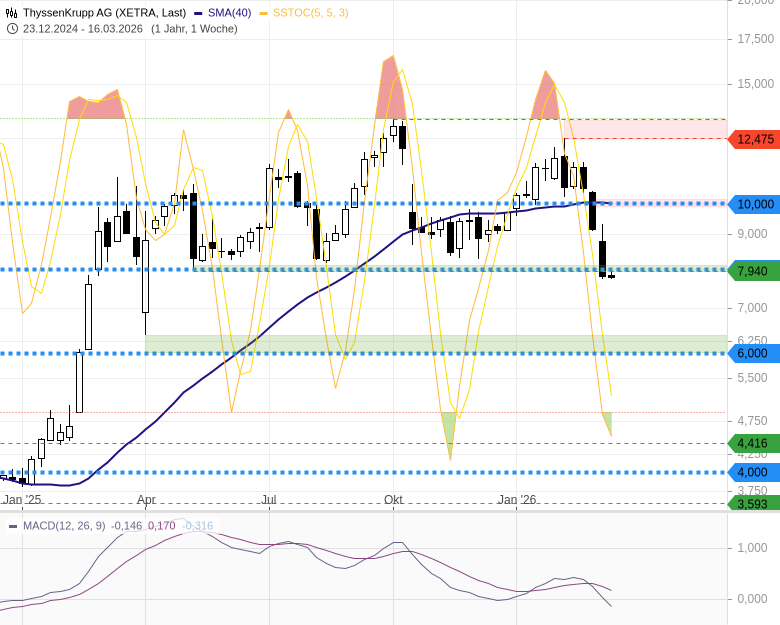Click the blue 6,000 price label
The width and height of the screenshot is (780, 625).
click(754, 353)
